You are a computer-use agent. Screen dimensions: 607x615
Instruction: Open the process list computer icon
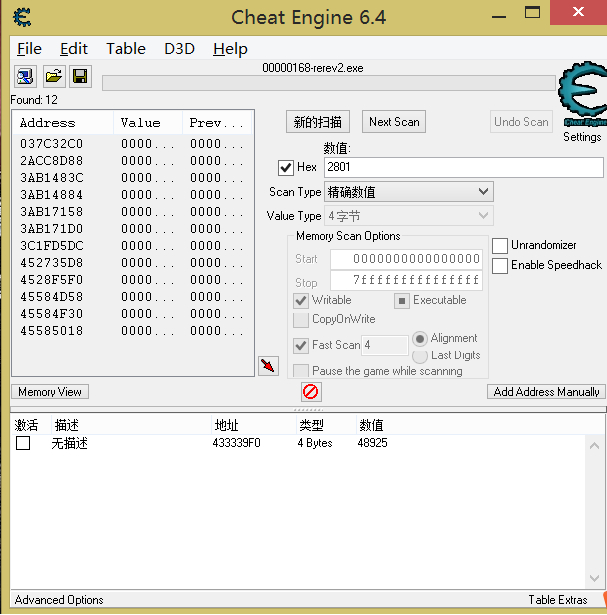(25, 76)
